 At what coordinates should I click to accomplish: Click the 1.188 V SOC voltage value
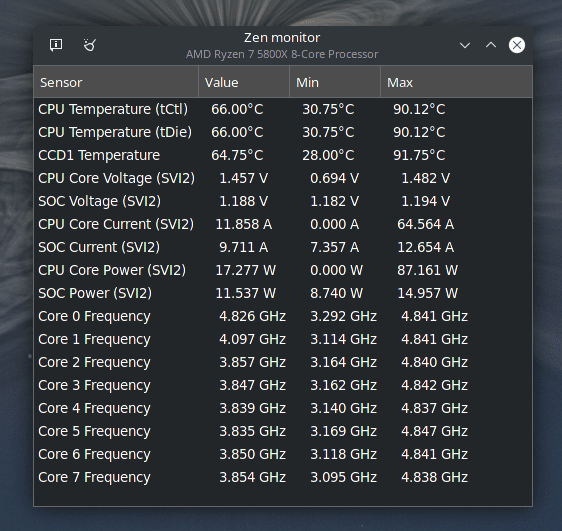point(244,201)
